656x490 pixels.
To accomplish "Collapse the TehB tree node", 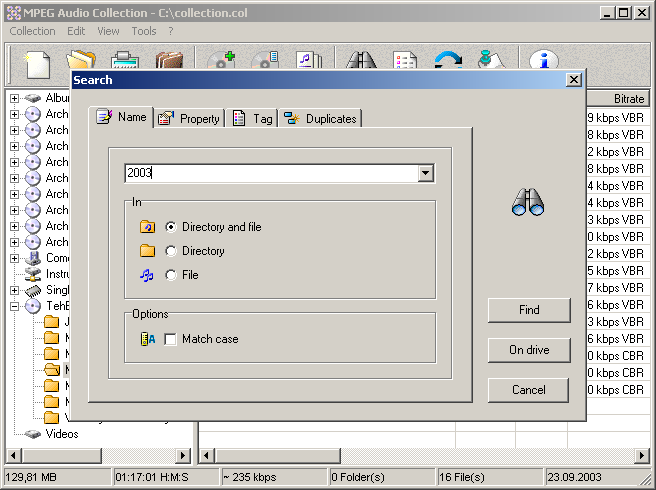I will tap(15, 306).
